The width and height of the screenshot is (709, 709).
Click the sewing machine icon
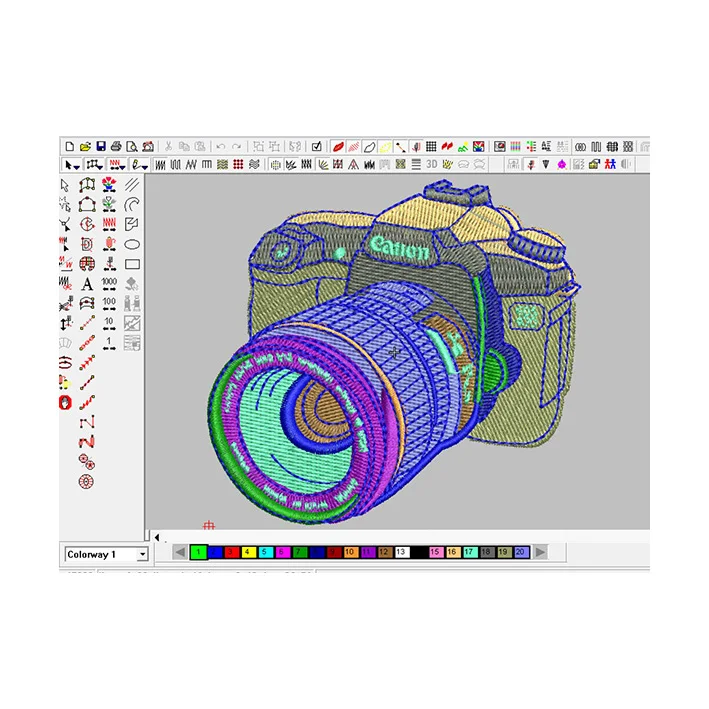pyautogui.click(x=148, y=147)
